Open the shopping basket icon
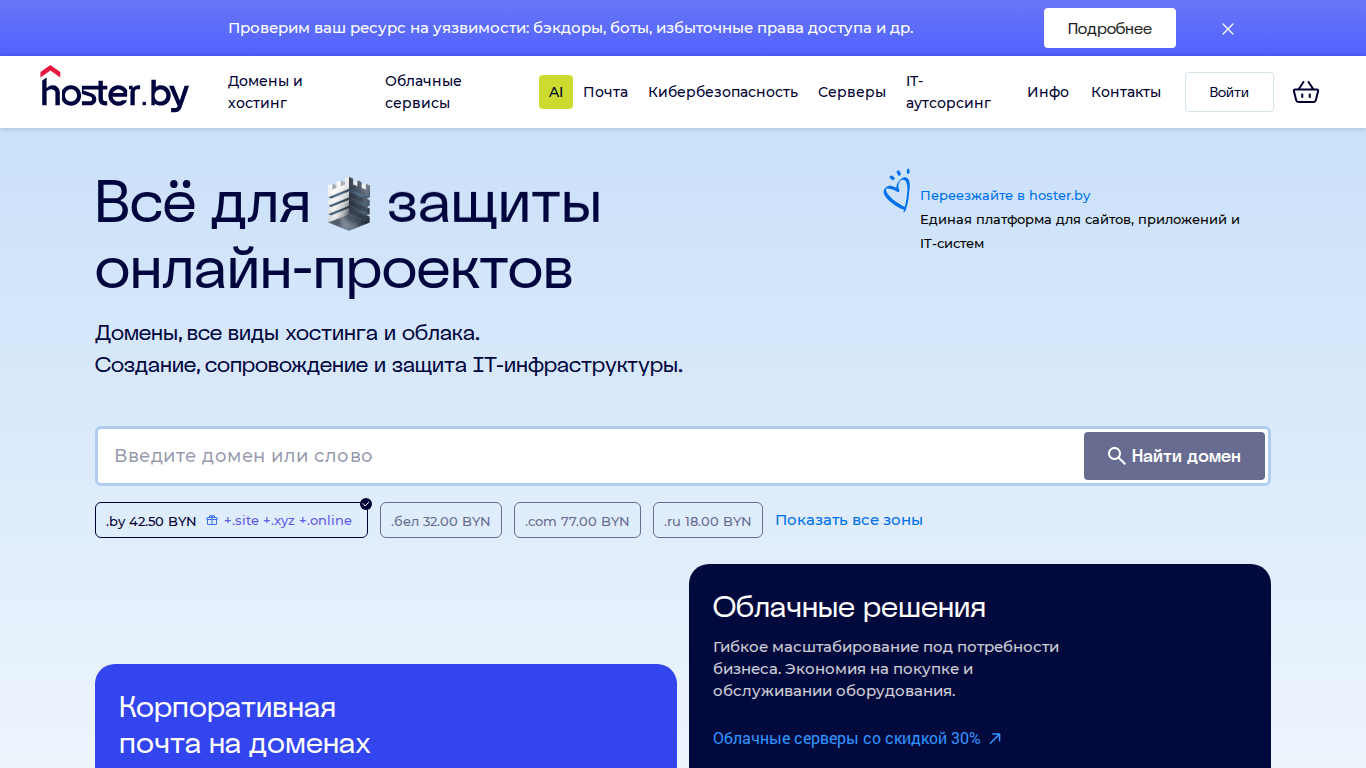 pyautogui.click(x=1306, y=92)
